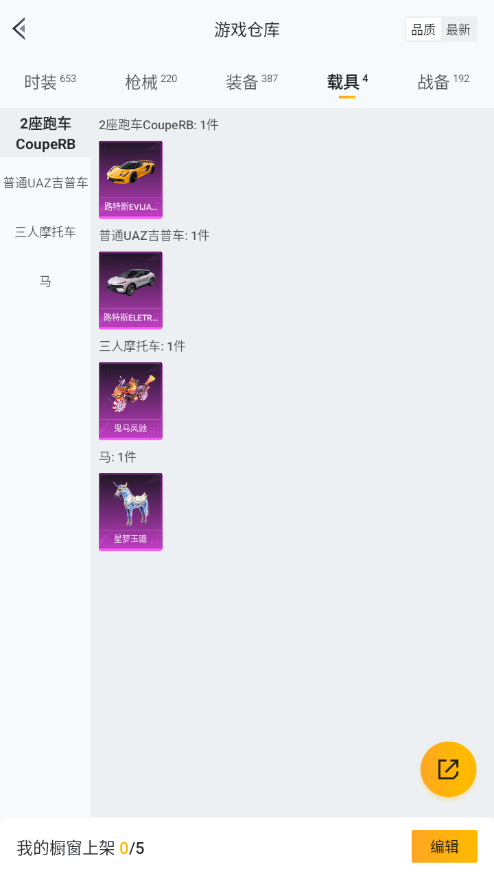
Task: Tap the back arrow icon
Action: pyautogui.click(x=20, y=29)
